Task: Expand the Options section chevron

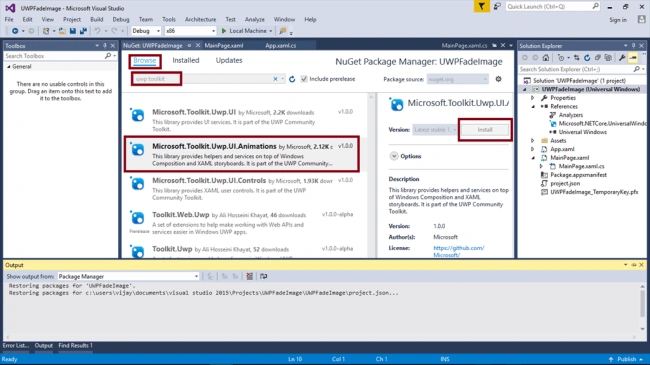Action: (x=394, y=156)
